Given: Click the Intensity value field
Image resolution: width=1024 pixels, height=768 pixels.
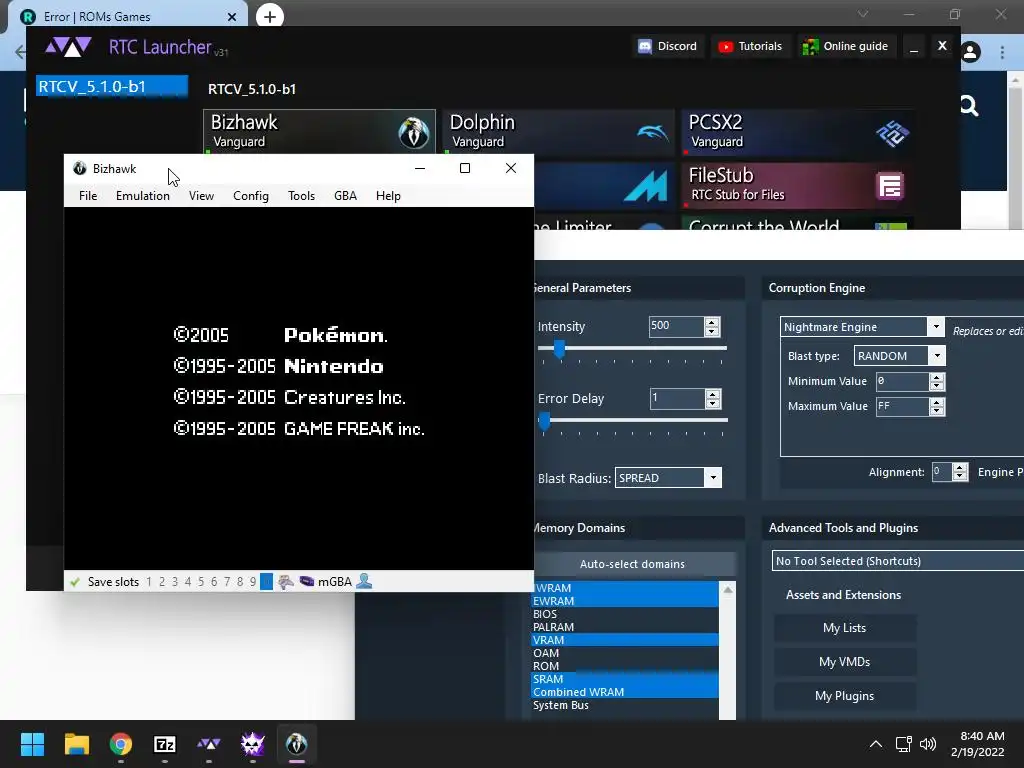Looking at the screenshot, I should [x=677, y=326].
